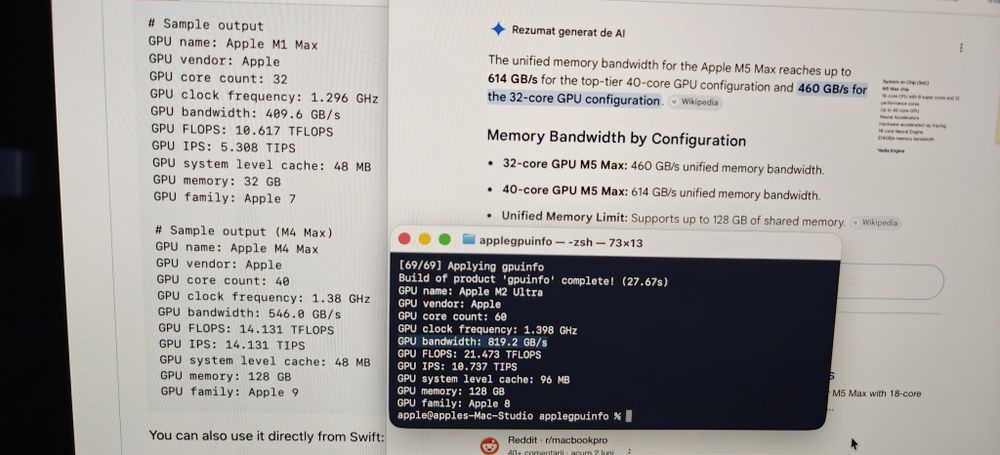Click the folder icon in terminal title bar
The image size is (1000, 455).
469,239
